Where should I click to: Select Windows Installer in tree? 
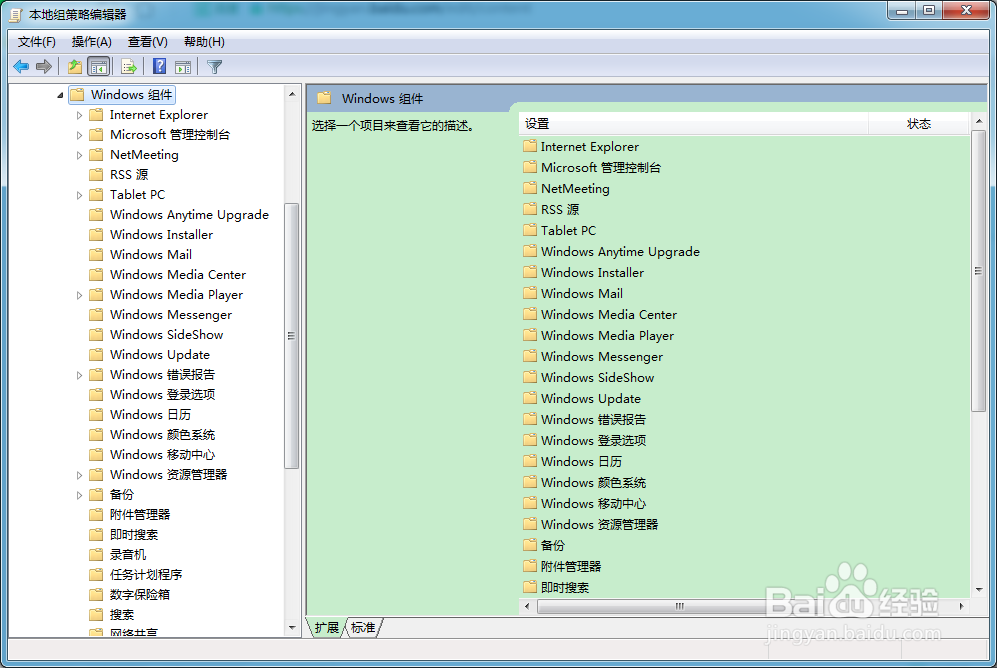pos(161,235)
